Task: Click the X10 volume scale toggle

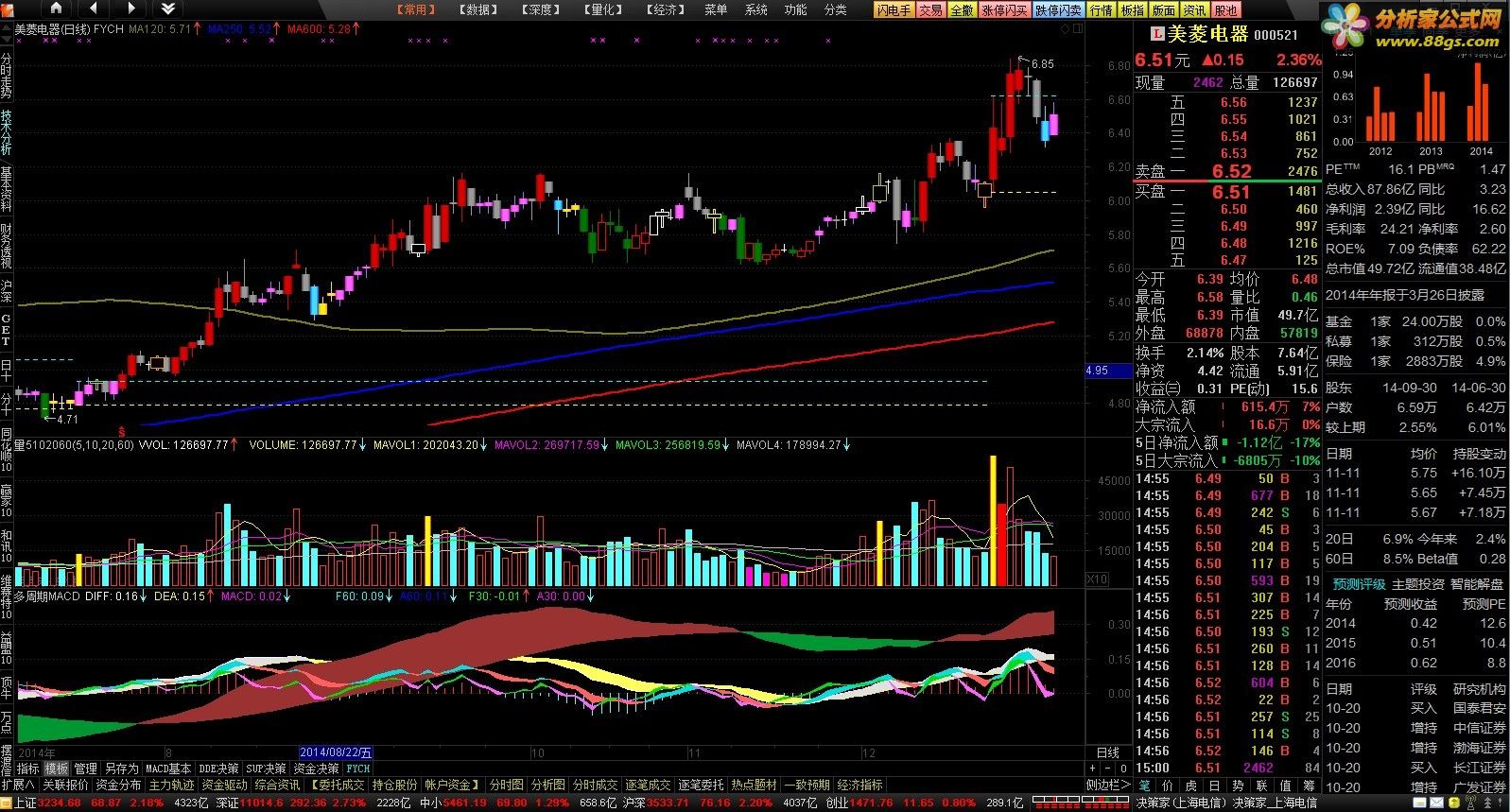Action: point(1096,579)
